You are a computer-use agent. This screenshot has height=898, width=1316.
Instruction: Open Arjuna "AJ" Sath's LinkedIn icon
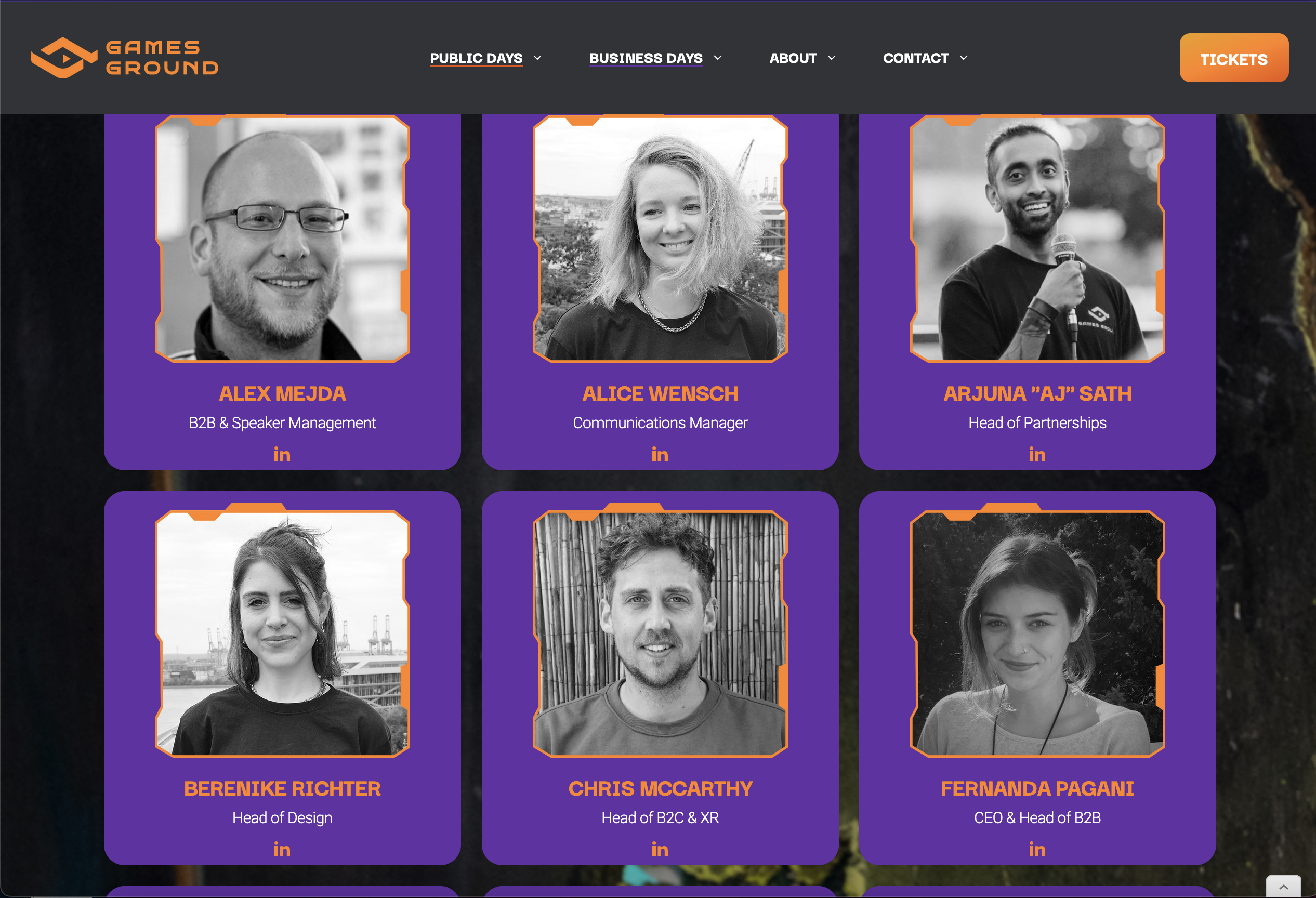(1037, 454)
